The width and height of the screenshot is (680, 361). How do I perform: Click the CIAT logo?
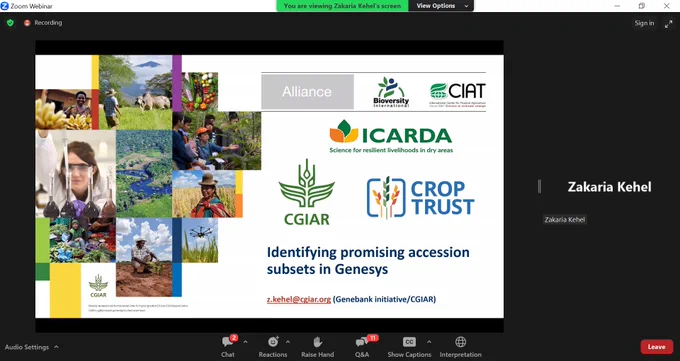click(x=458, y=94)
